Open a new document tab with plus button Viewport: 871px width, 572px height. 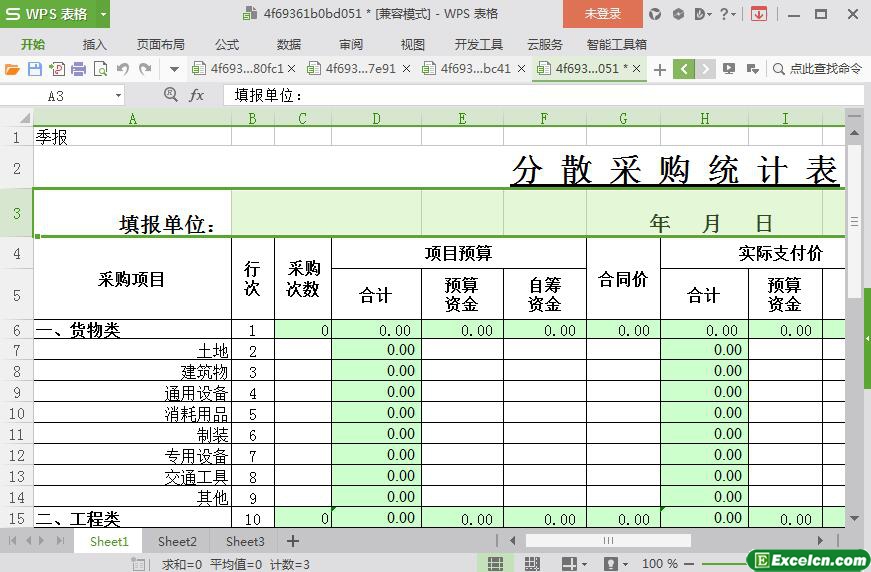(659, 69)
